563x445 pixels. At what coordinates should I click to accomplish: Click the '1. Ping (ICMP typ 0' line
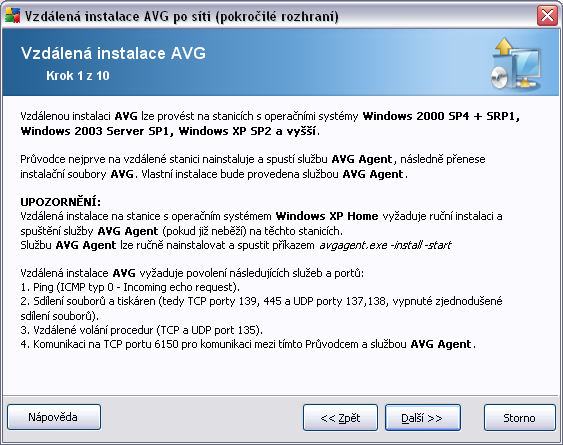click(x=130, y=287)
